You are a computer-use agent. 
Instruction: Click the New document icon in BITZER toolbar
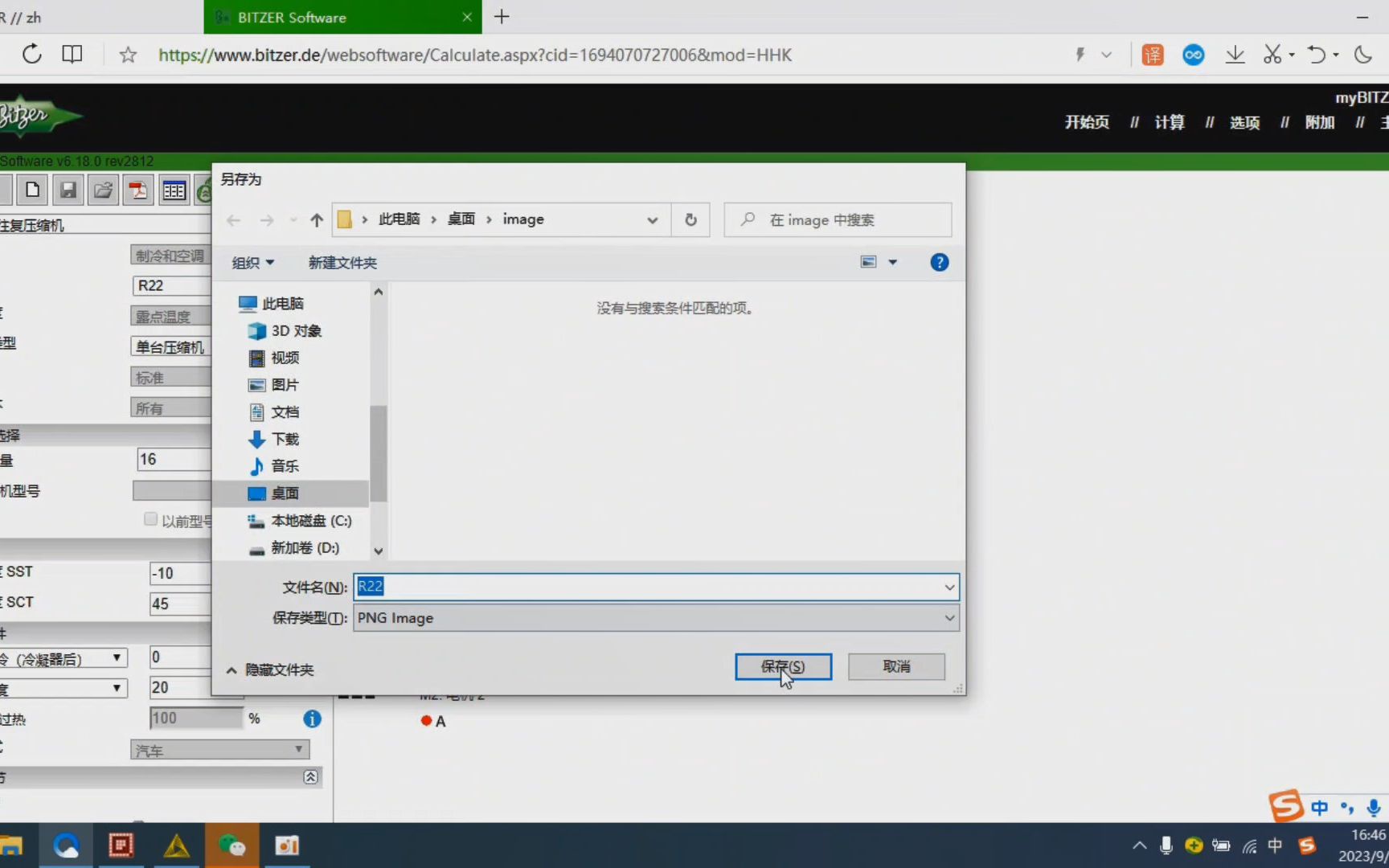point(33,190)
